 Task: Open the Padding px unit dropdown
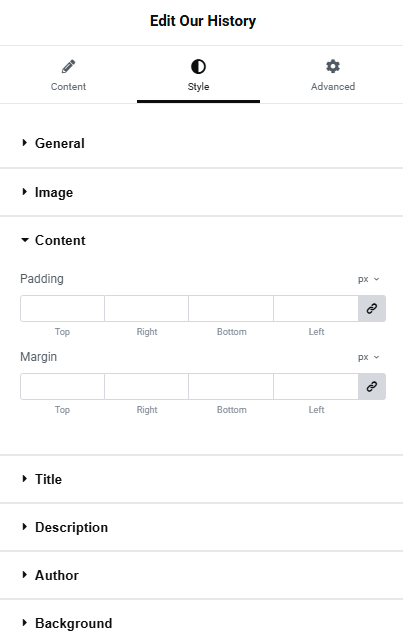[368, 279]
